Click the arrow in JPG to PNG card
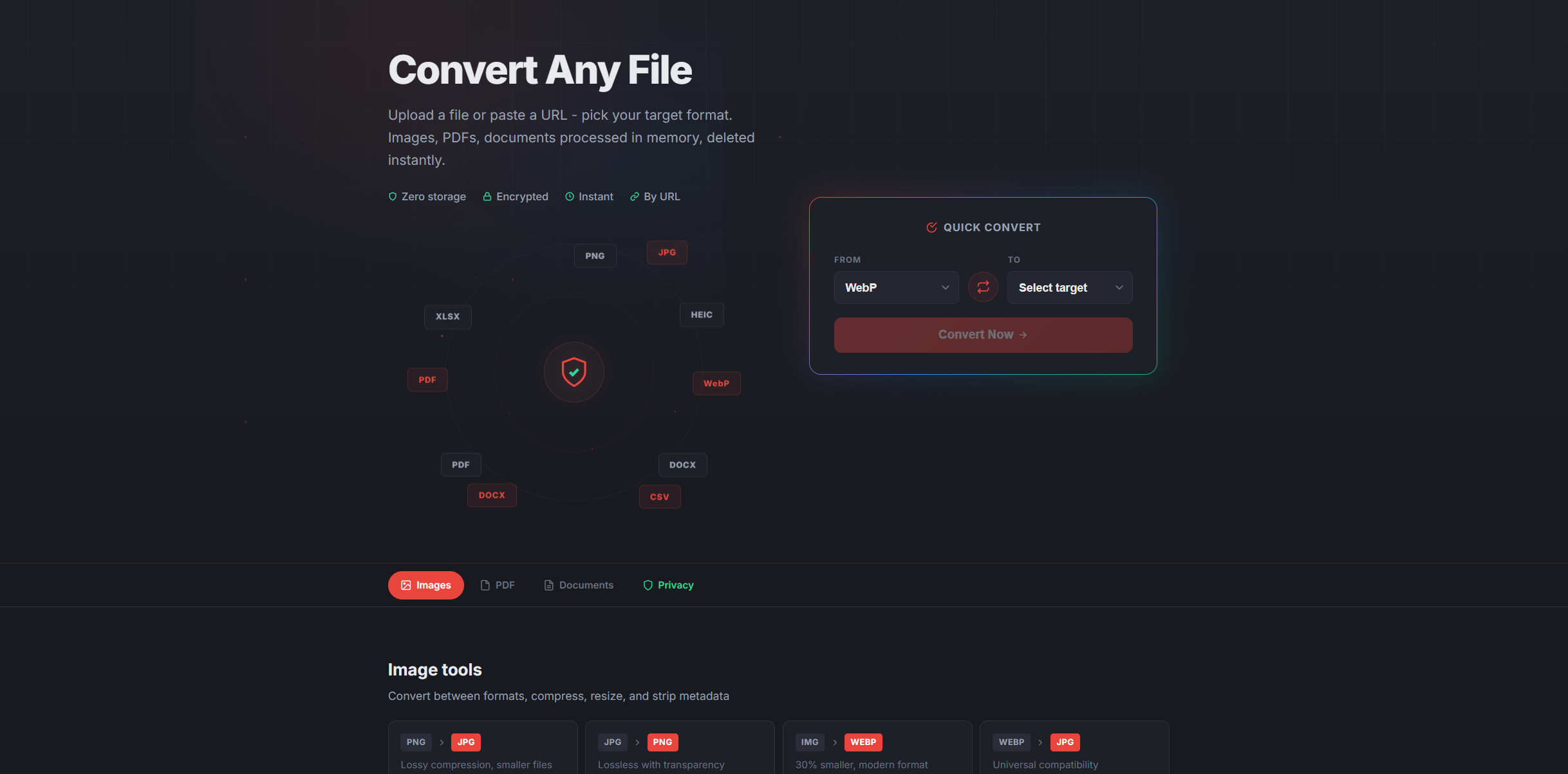 (637, 742)
